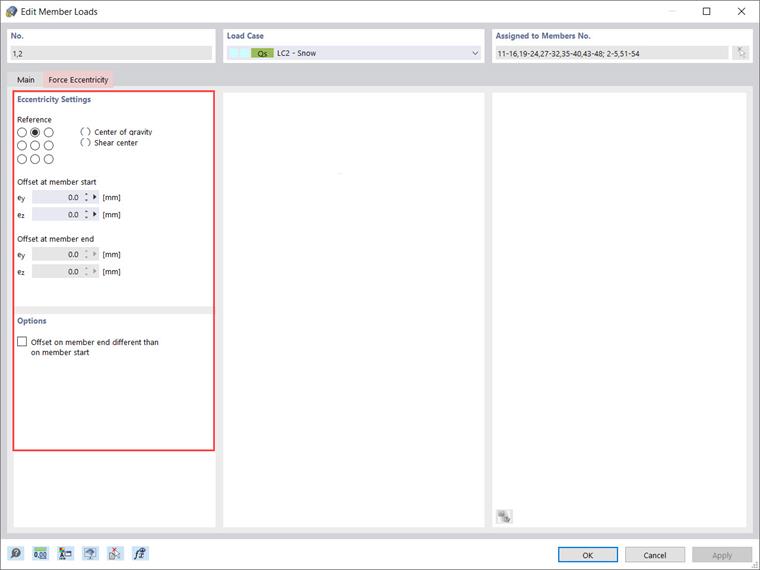Select the center reference point radio
The width and height of the screenshot is (760, 570).
point(35,145)
